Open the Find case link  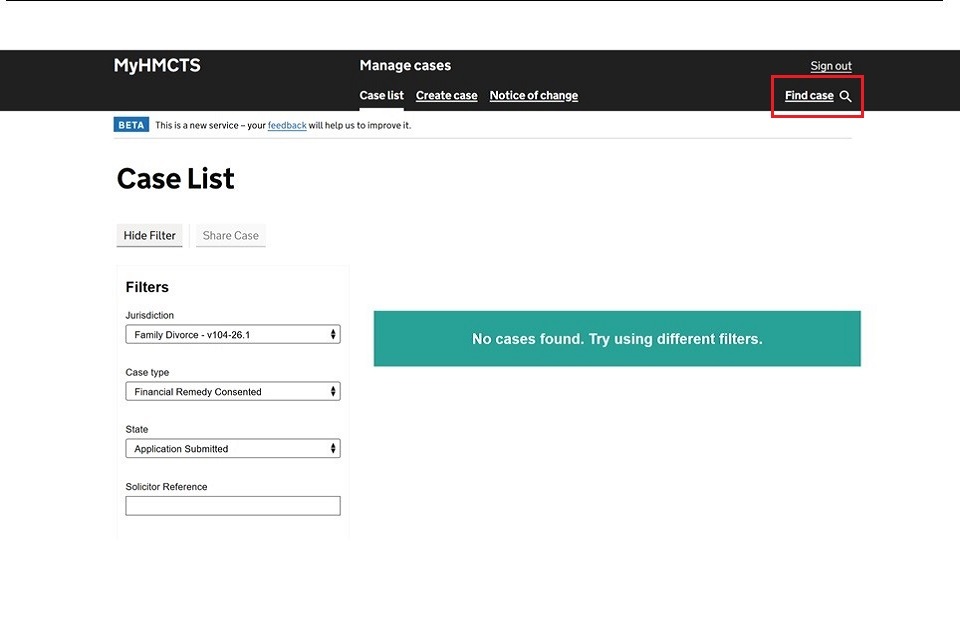coord(809,96)
